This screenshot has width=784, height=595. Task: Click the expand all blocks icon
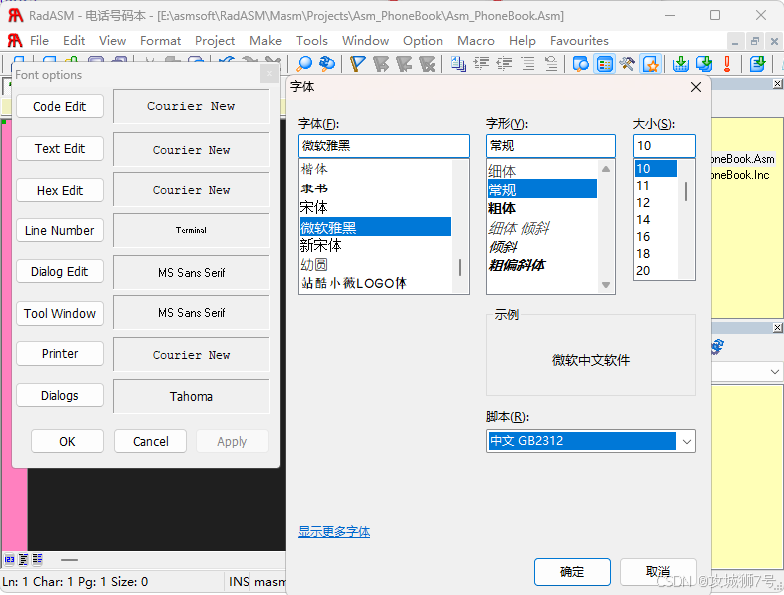tap(38, 559)
